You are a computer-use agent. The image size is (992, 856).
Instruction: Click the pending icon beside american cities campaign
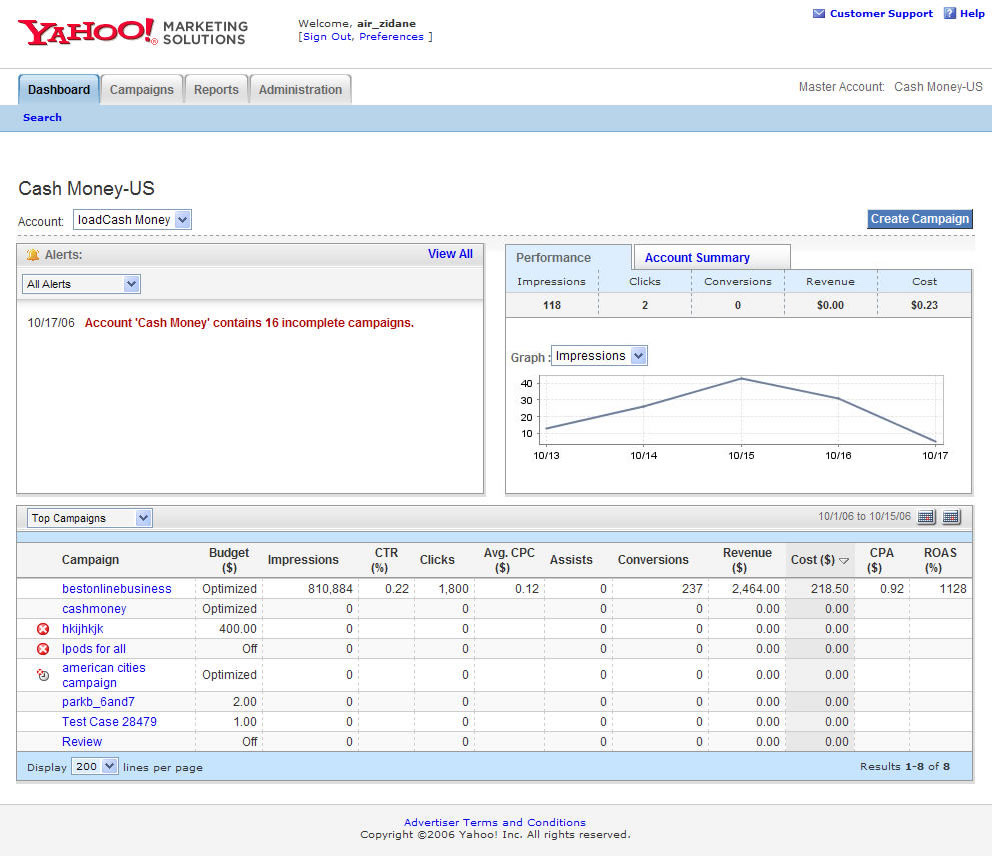43,675
